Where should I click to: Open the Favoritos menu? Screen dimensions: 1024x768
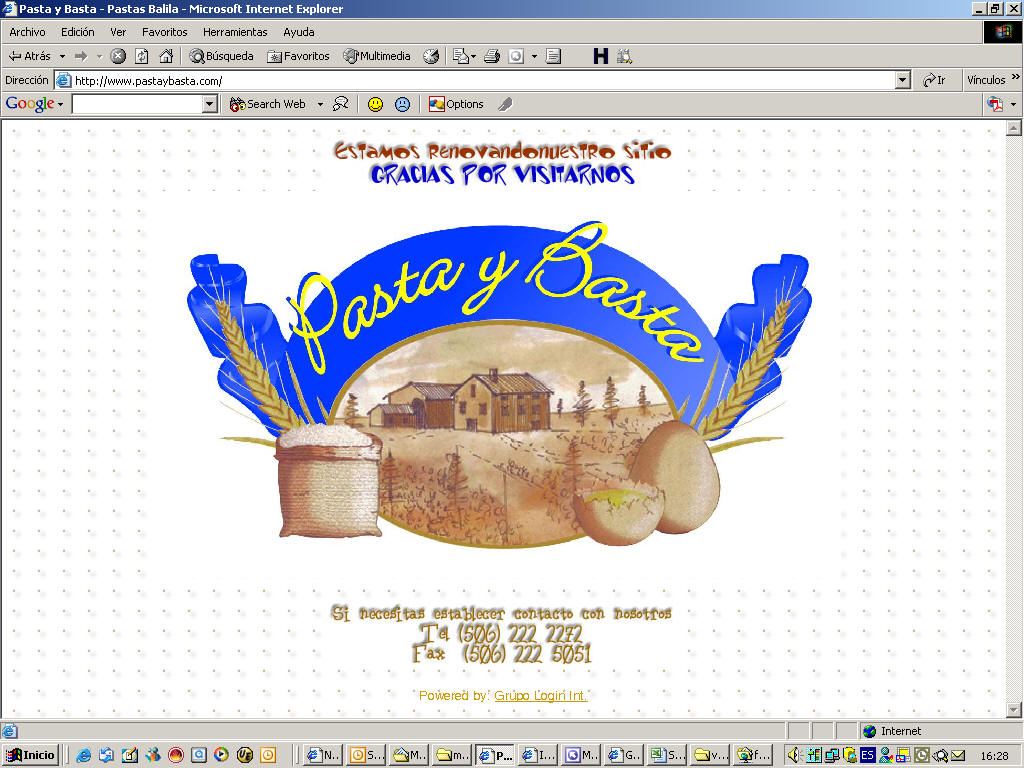click(x=165, y=32)
